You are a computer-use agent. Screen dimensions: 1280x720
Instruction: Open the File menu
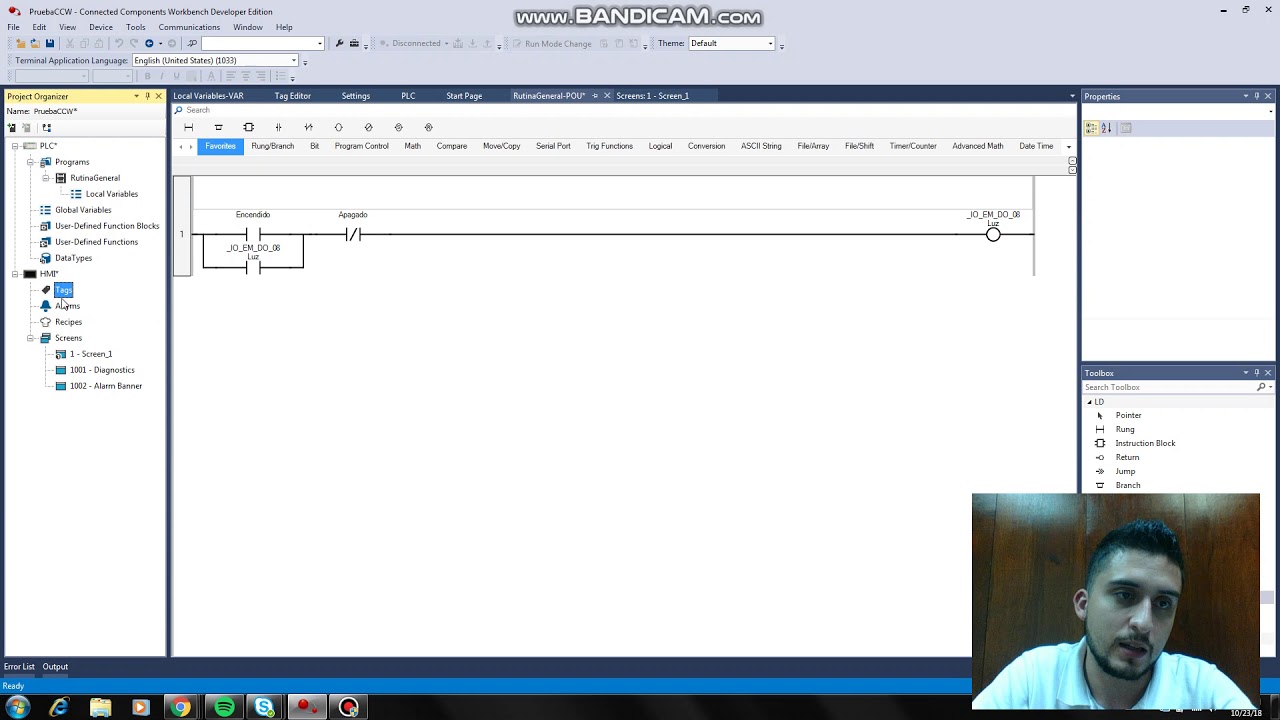point(13,27)
